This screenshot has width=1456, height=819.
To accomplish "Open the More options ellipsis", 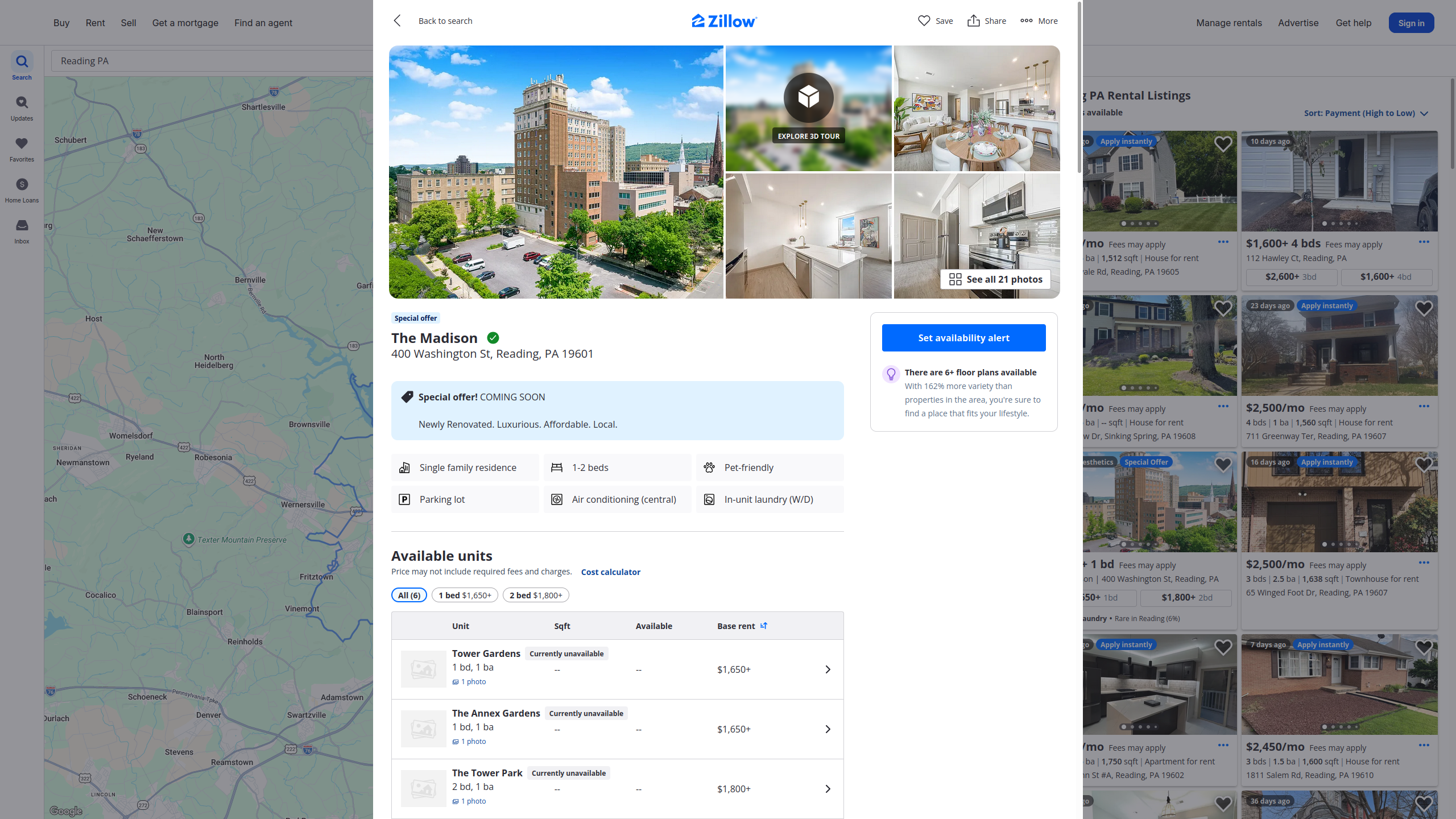I will (x=1027, y=21).
